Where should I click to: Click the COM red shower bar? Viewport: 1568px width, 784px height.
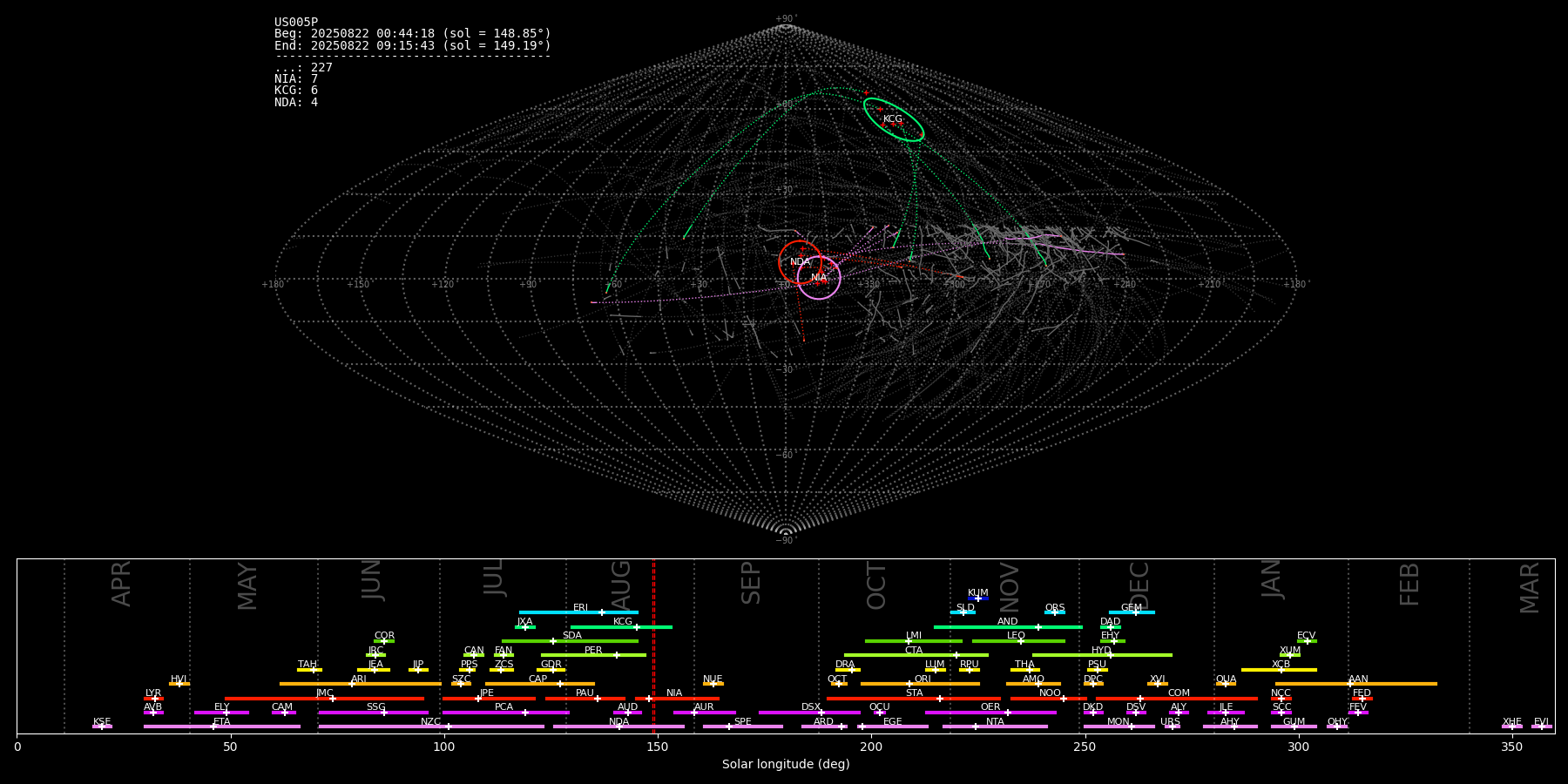[x=1178, y=698]
